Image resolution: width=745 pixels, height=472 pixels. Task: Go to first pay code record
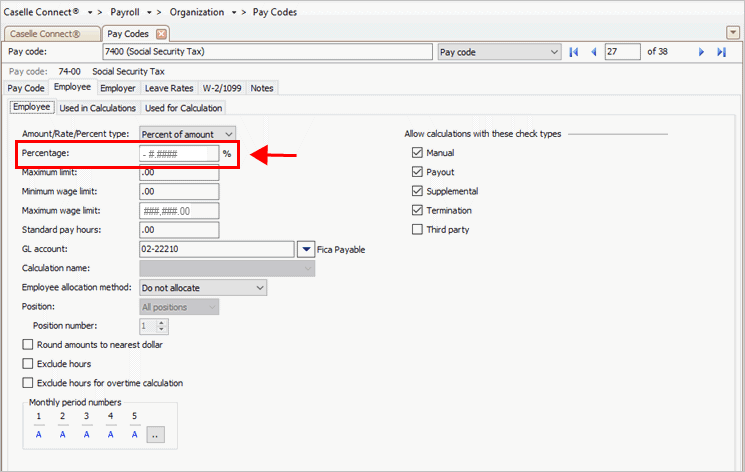pyautogui.click(x=573, y=52)
